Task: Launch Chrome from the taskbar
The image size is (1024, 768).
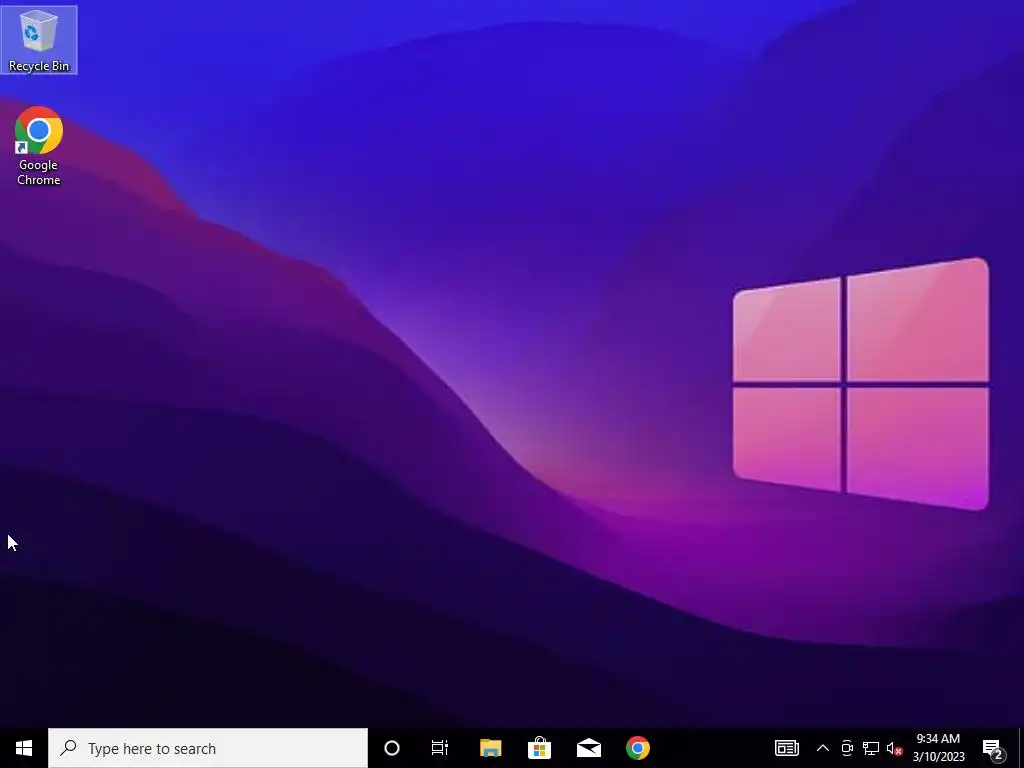Action: pyautogui.click(x=638, y=748)
